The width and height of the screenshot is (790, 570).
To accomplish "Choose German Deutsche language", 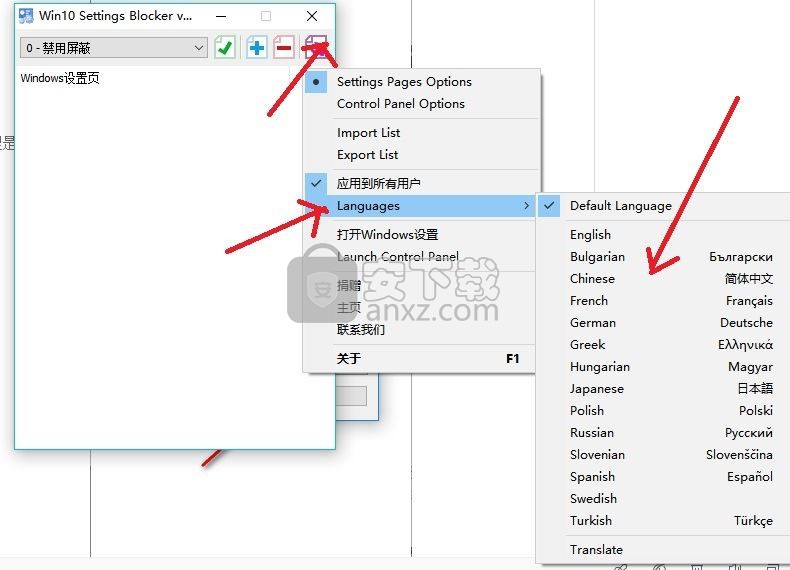I will click(x=664, y=323).
